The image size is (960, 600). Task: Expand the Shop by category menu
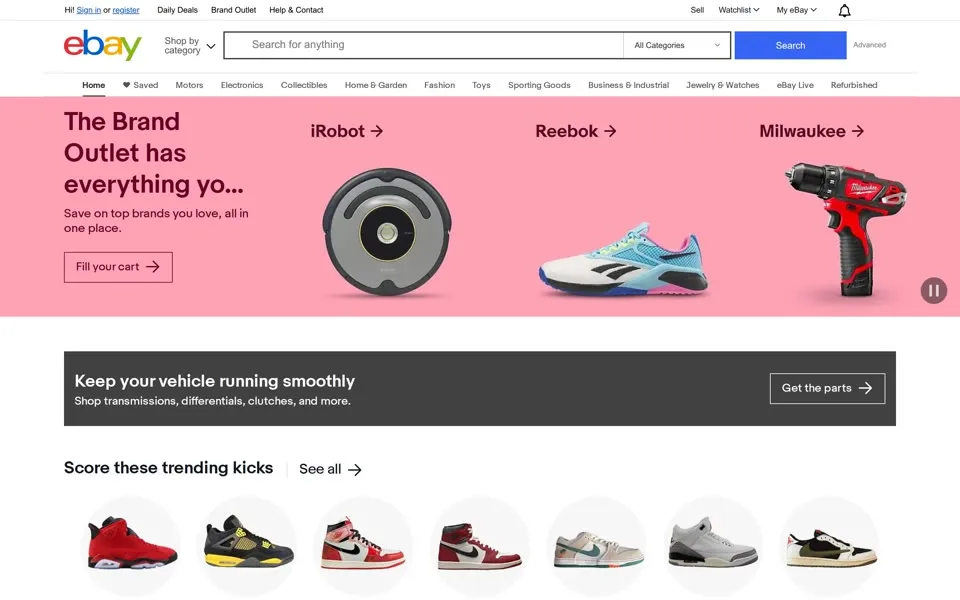pos(189,45)
